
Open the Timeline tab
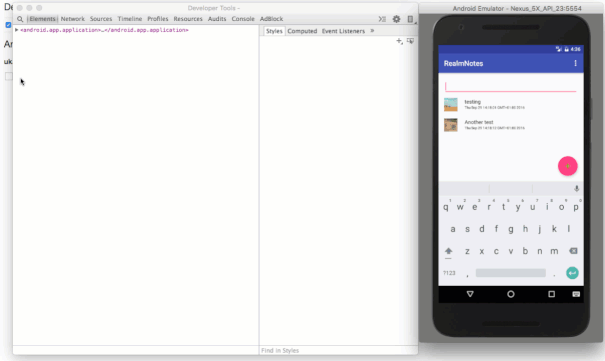coord(130,19)
